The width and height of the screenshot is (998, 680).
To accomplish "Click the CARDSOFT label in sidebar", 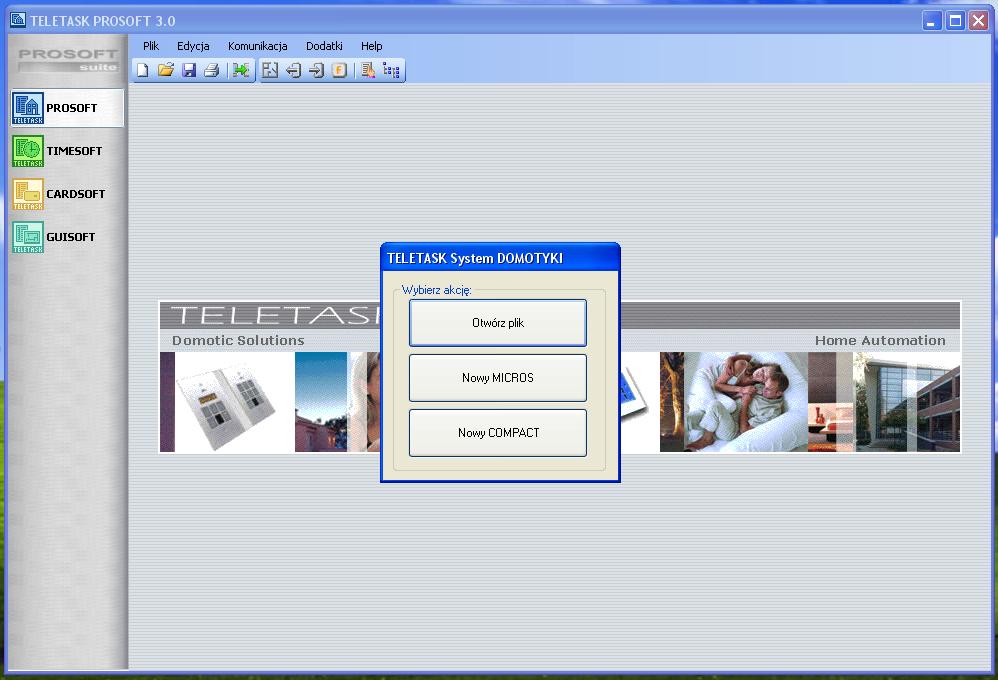I will (75, 194).
